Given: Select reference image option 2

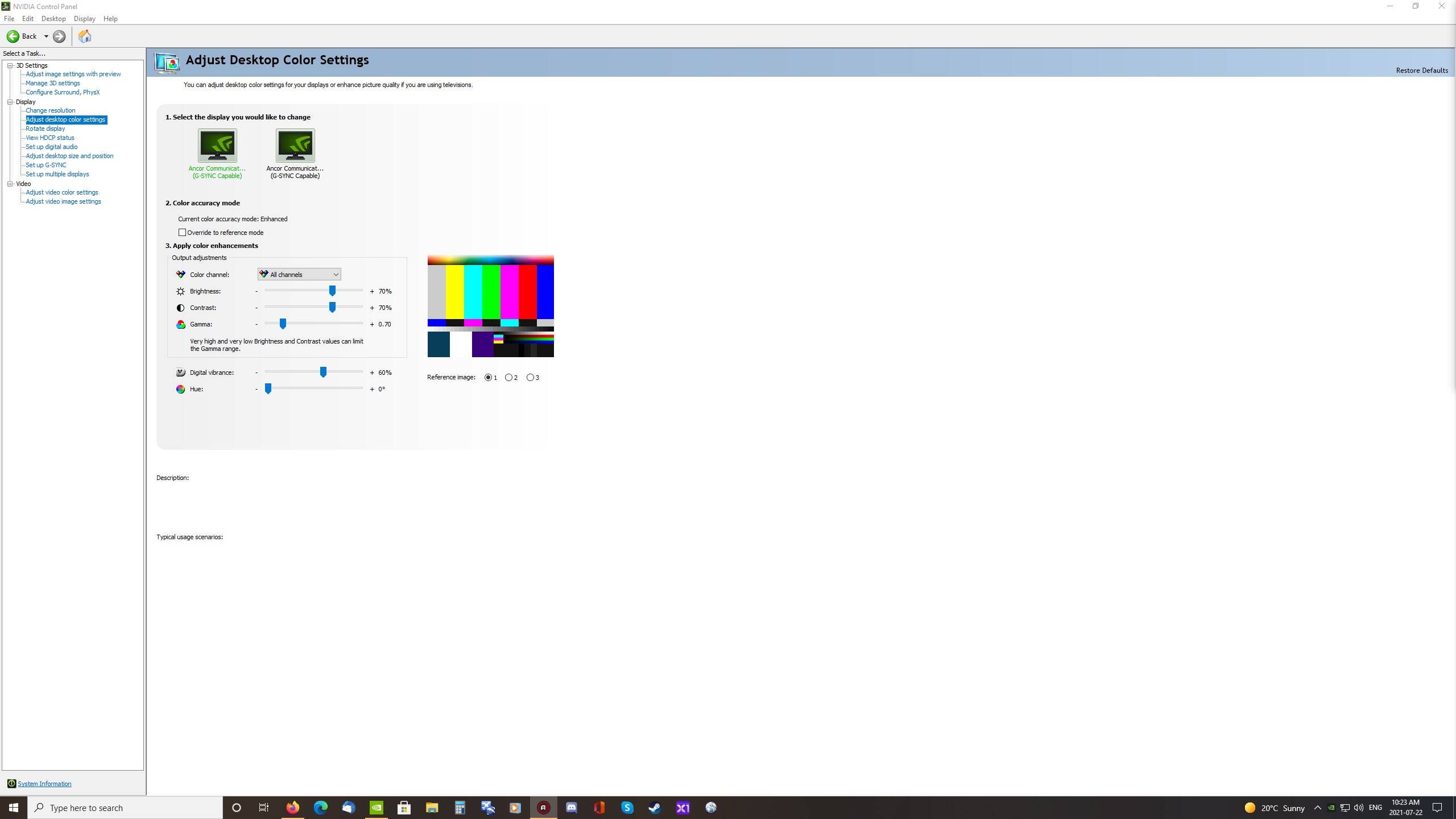Looking at the screenshot, I should click(509, 378).
